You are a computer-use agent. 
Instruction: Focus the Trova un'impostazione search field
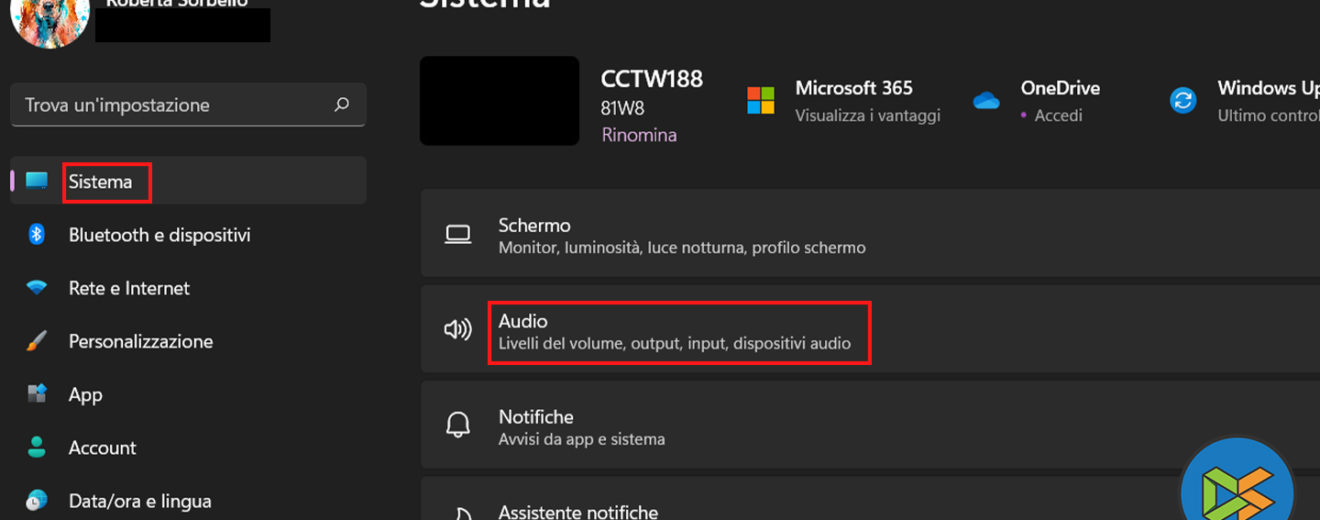tap(170, 105)
